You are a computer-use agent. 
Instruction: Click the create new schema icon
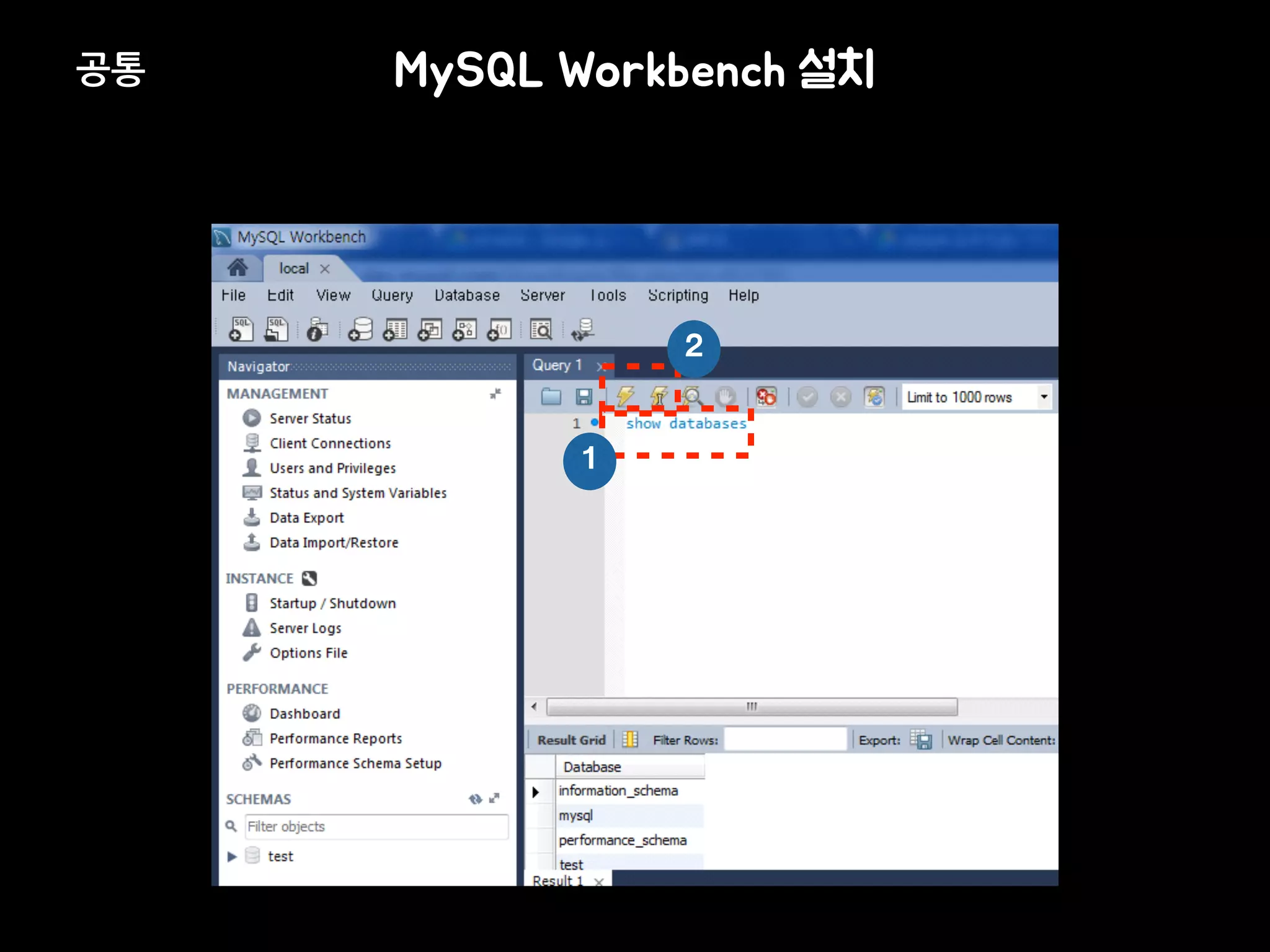point(360,329)
